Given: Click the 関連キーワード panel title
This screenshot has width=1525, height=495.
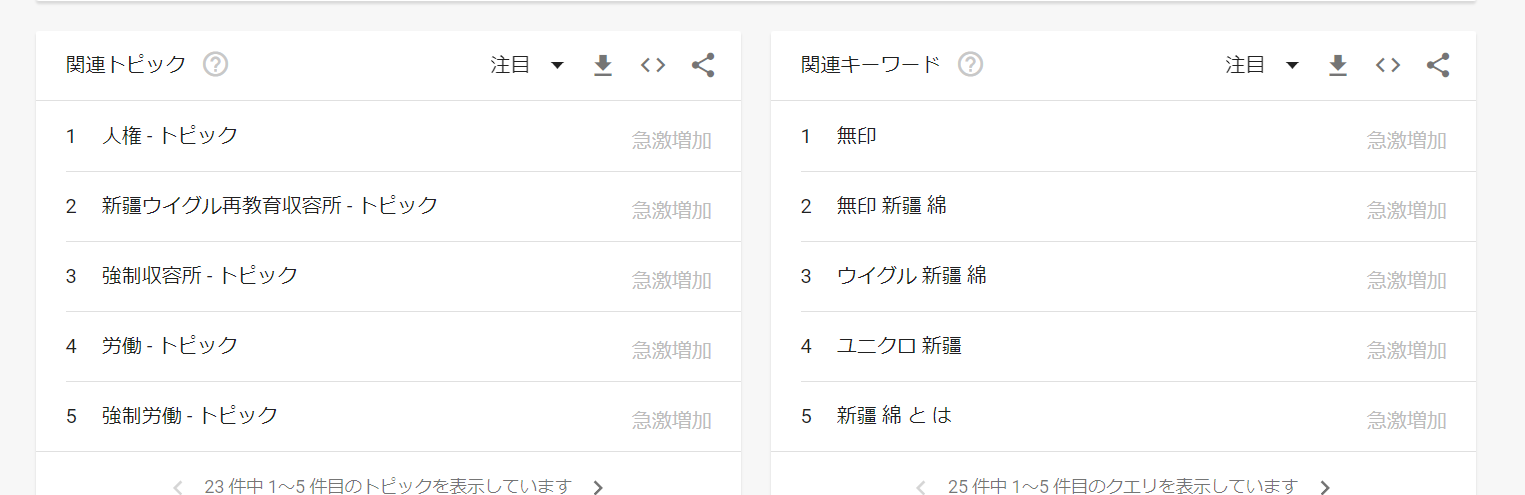Looking at the screenshot, I should (871, 65).
